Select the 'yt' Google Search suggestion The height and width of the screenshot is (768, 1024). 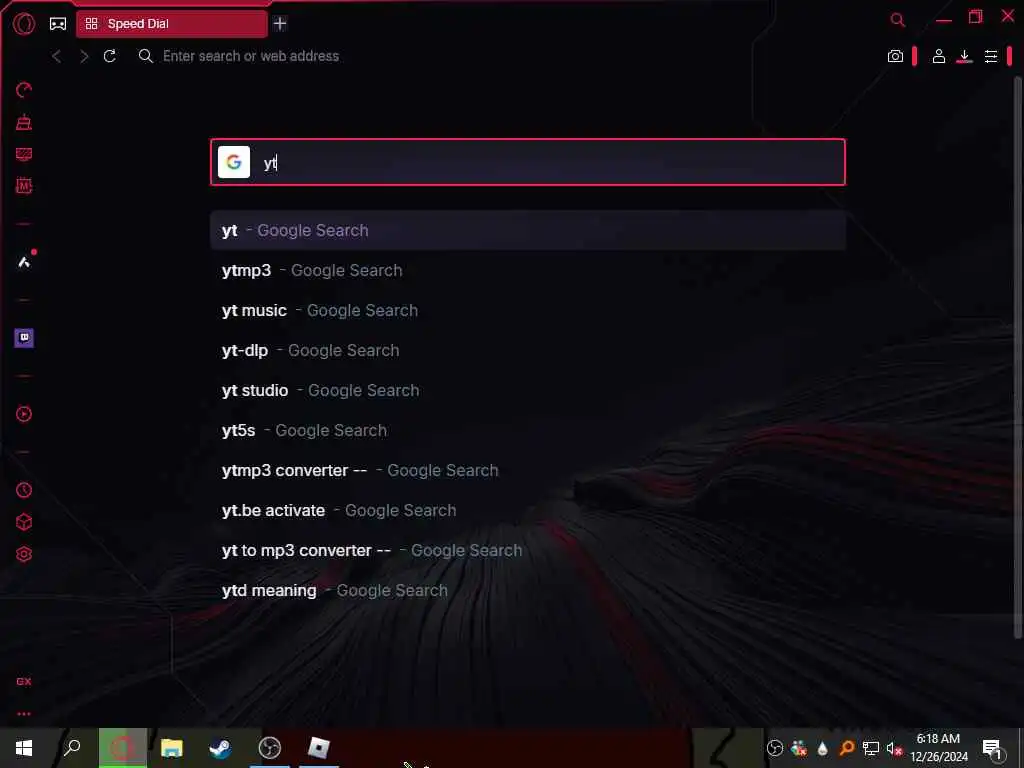tap(528, 231)
